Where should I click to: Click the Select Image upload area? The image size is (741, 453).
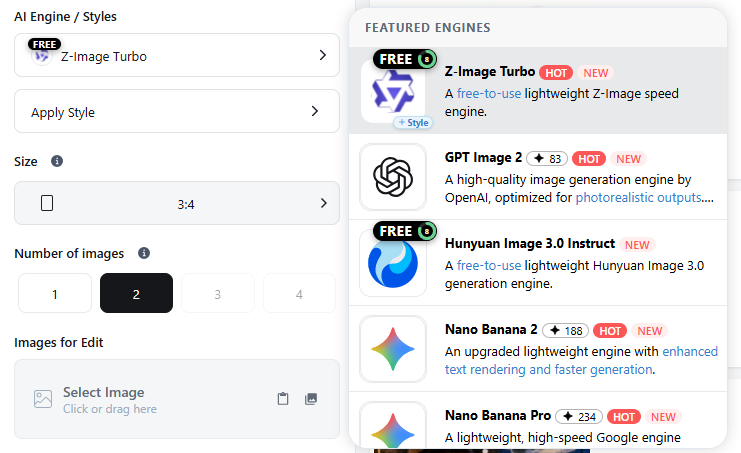pyautogui.click(x=177, y=399)
